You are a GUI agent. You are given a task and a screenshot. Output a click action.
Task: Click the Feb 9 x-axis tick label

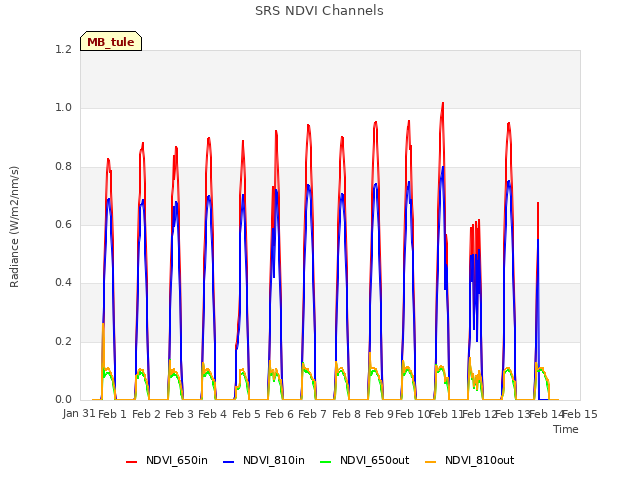coord(379,414)
